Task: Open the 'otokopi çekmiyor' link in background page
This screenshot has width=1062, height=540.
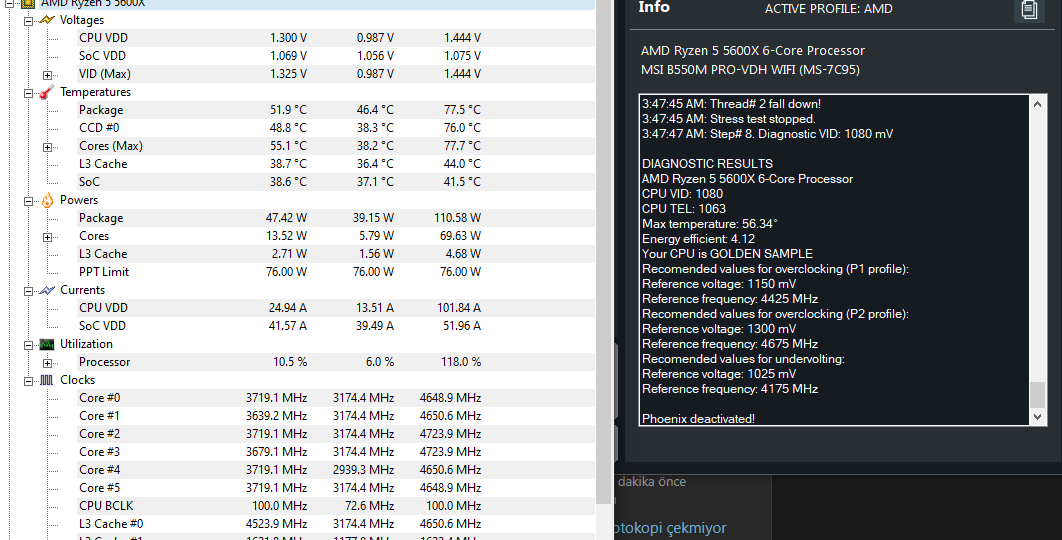Action: [x=670, y=528]
